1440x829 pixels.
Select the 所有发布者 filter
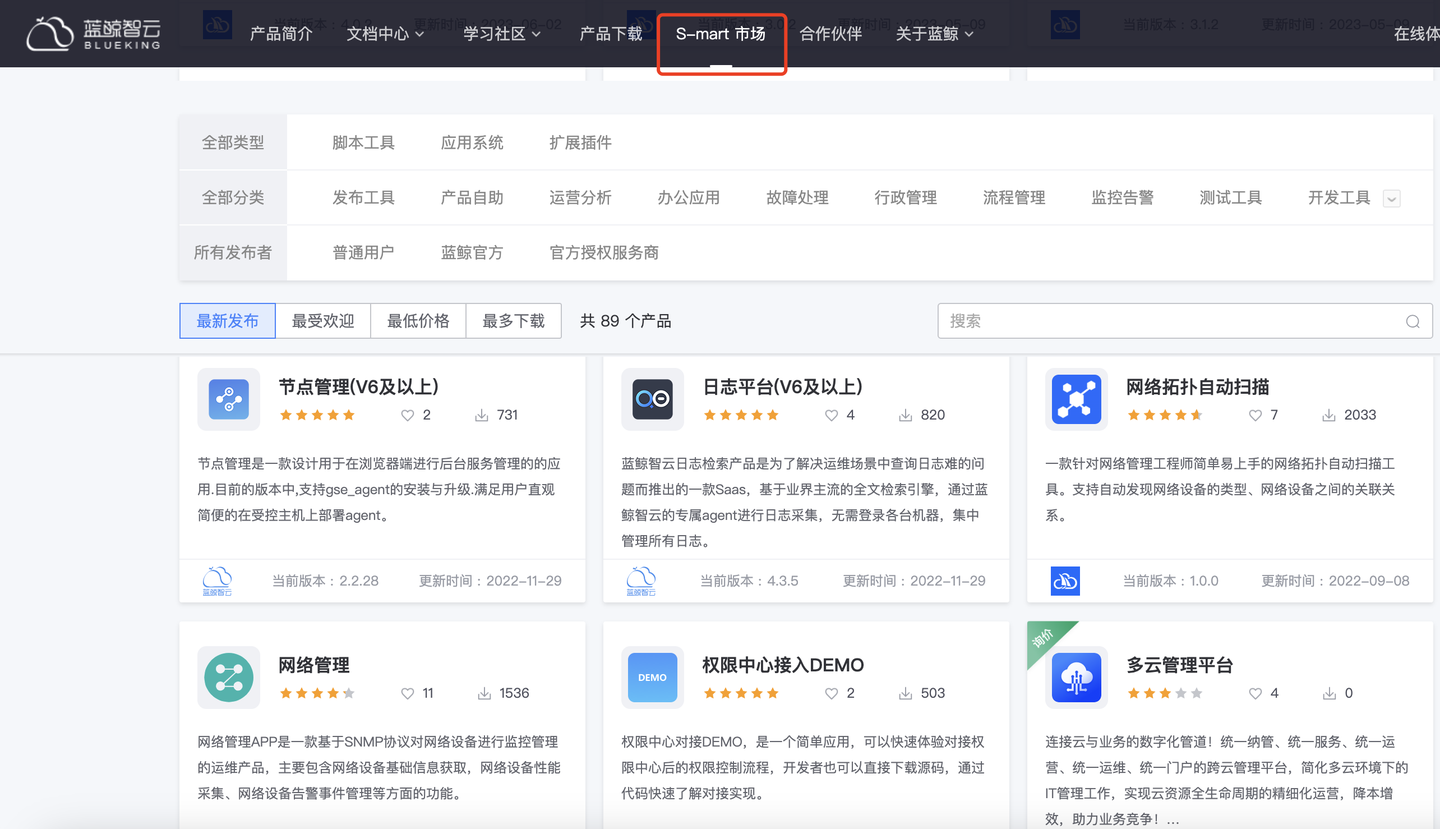[x=233, y=253]
